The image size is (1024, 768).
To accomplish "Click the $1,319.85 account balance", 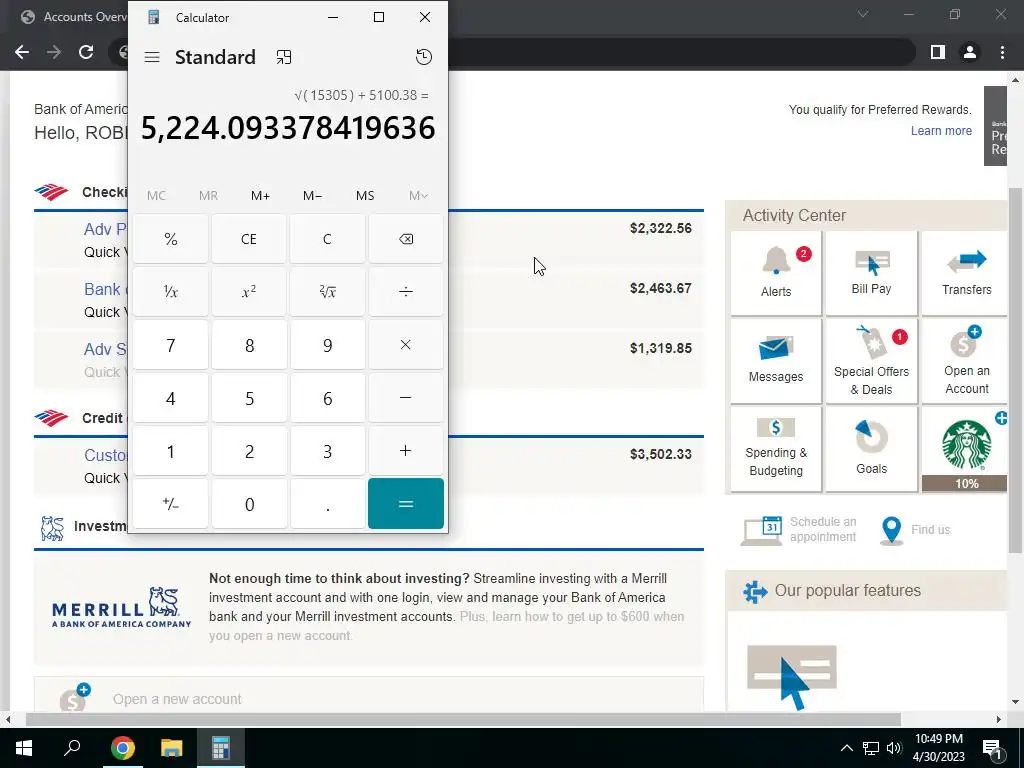I will coord(660,348).
